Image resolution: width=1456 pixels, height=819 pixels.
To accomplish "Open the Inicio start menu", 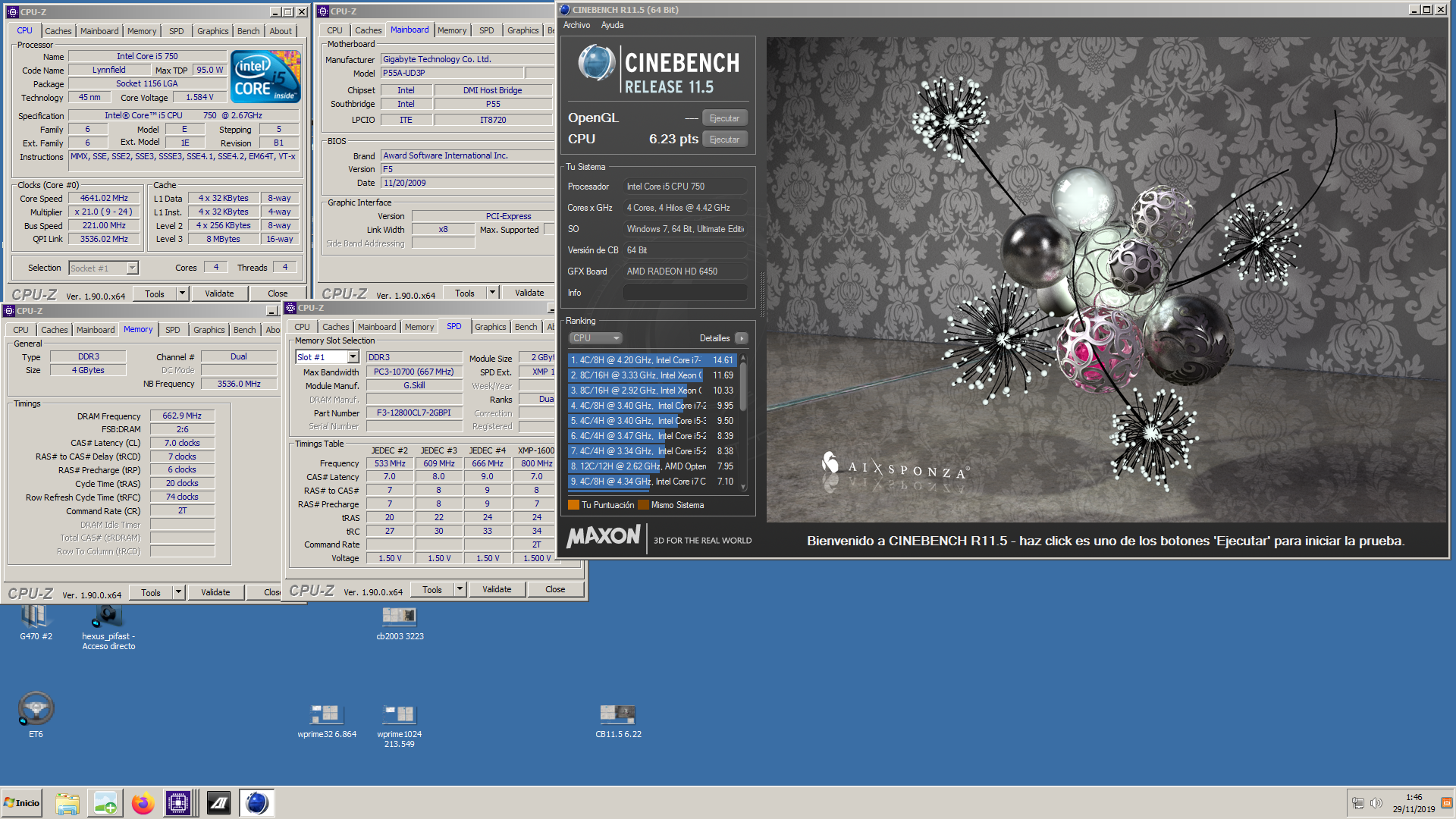I will [22, 803].
